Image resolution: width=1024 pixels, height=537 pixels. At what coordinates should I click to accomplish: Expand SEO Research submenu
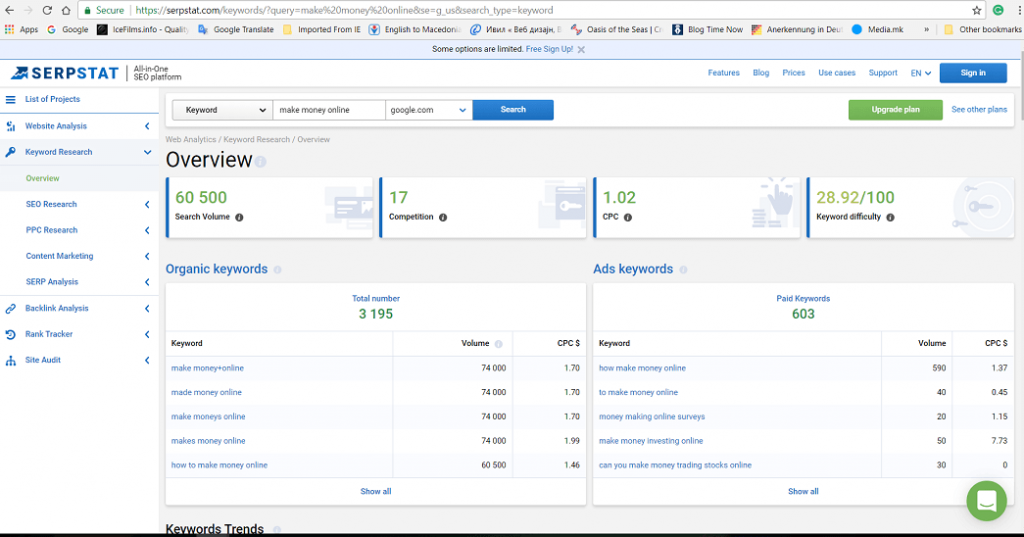[x=147, y=204]
